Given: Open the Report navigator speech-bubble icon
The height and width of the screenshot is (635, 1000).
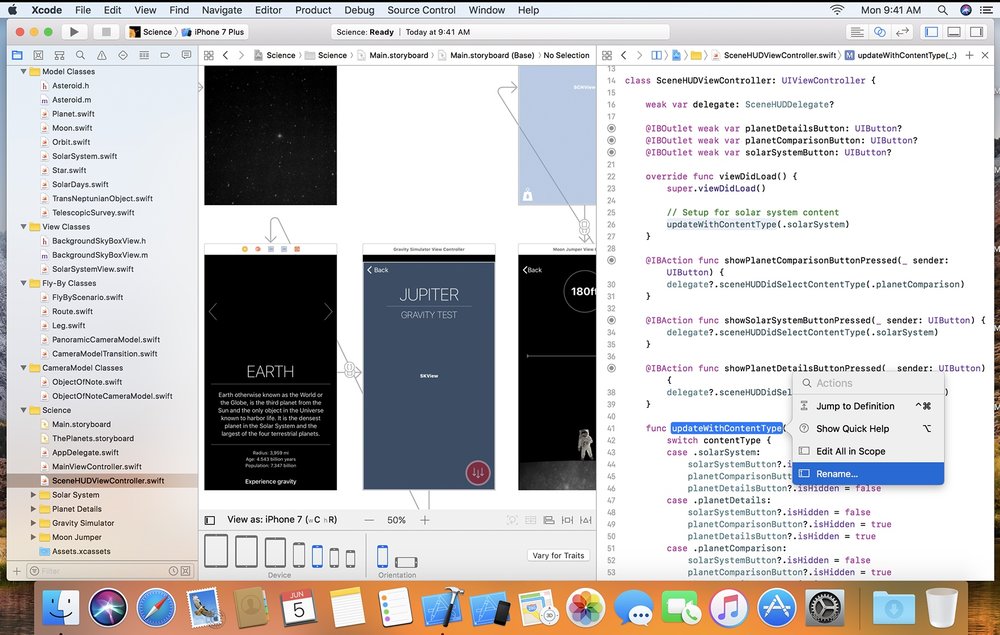Looking at the screenshot, I should [x=186, y=55].
